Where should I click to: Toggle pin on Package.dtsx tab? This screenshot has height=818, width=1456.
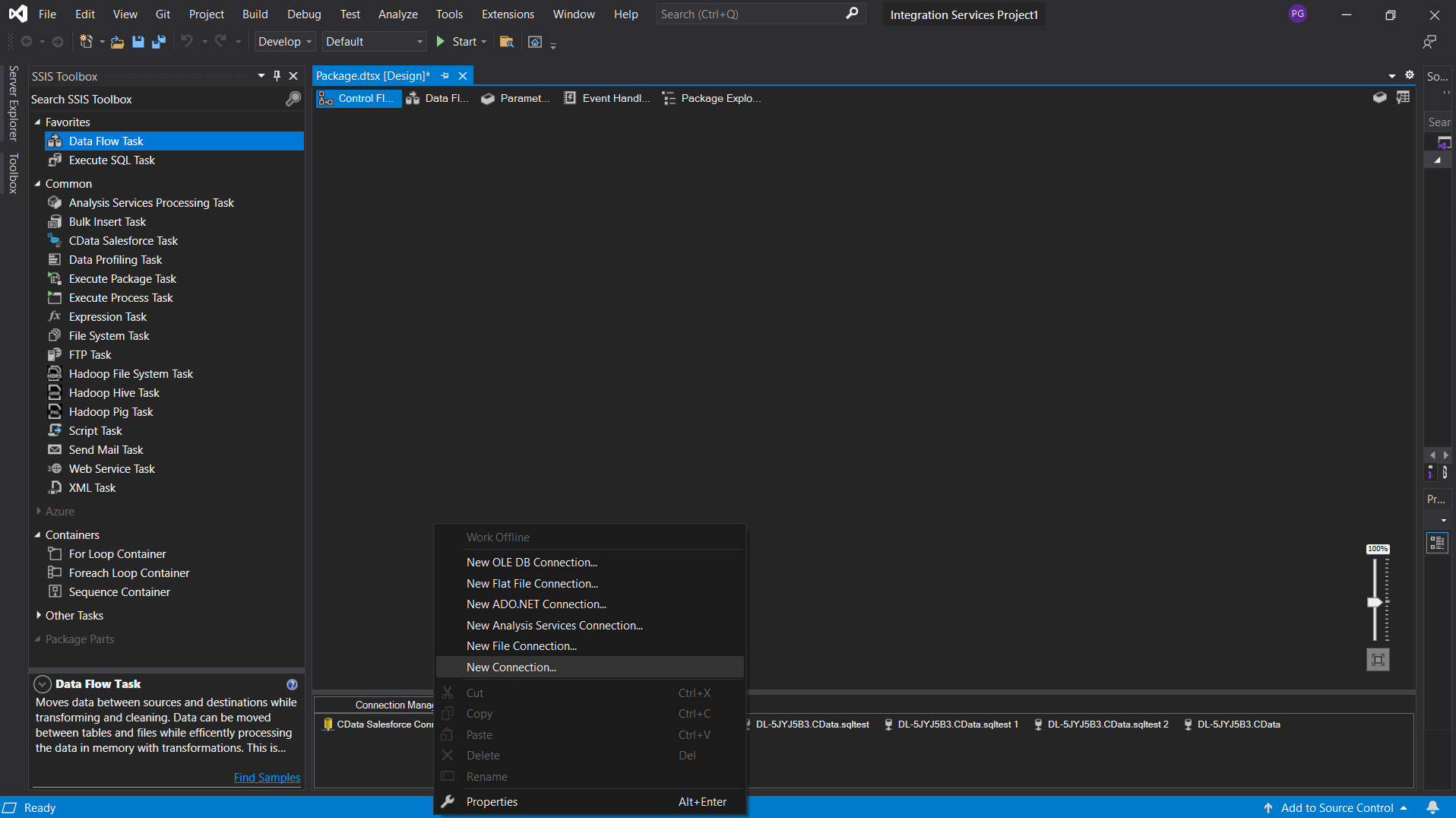coord(445,76)
